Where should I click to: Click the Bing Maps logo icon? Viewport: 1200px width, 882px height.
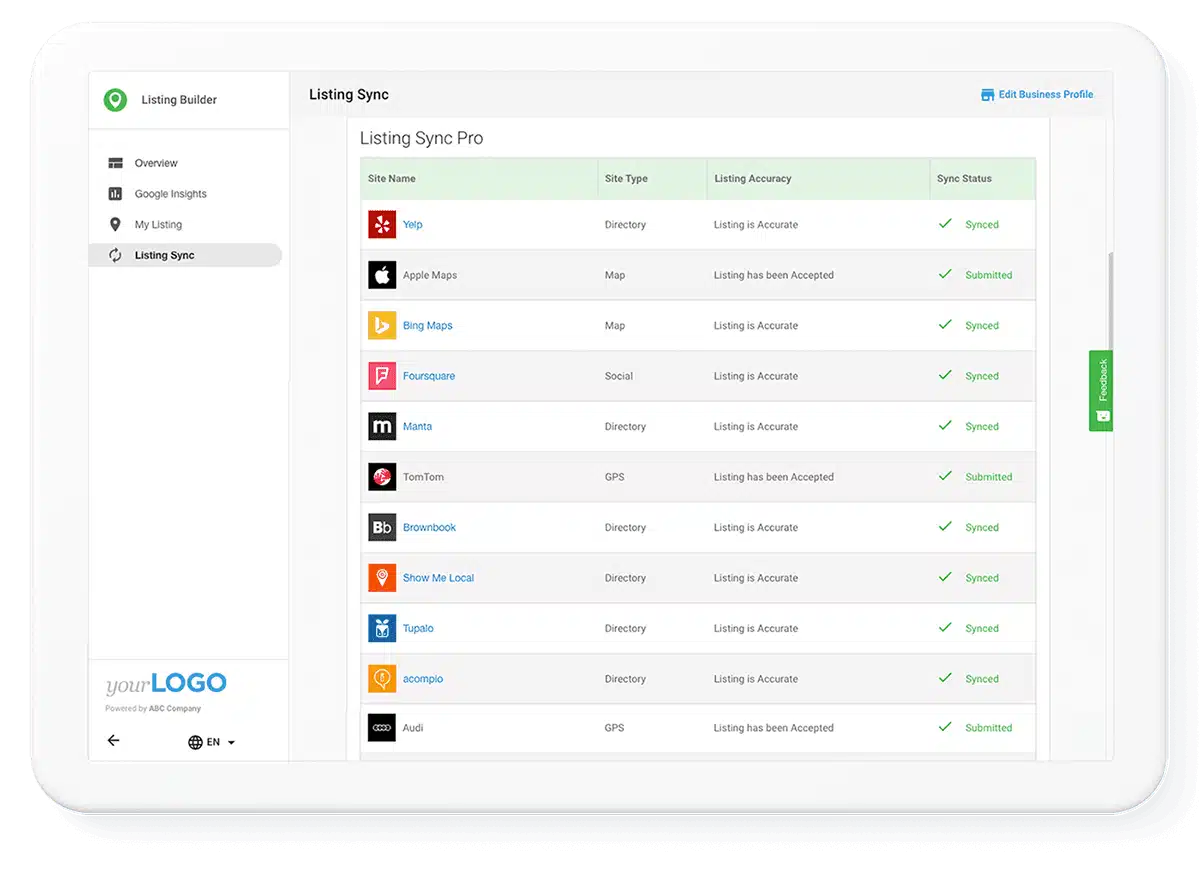(x=382, y=326)
